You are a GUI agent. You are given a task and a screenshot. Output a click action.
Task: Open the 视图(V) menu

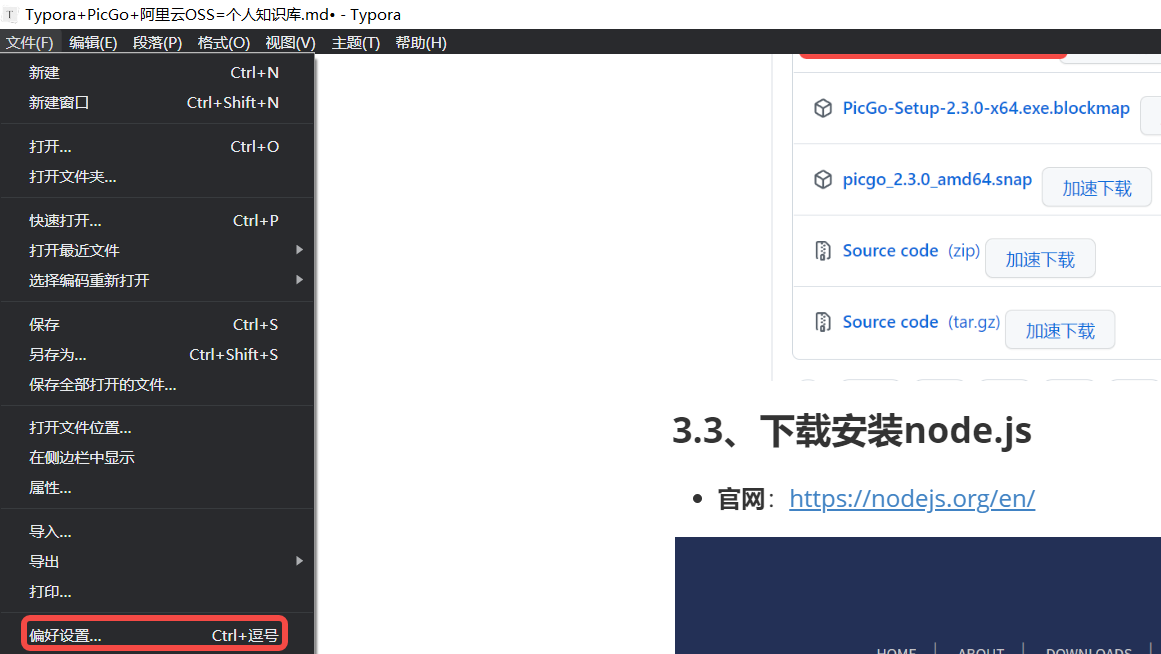(290, 43)
